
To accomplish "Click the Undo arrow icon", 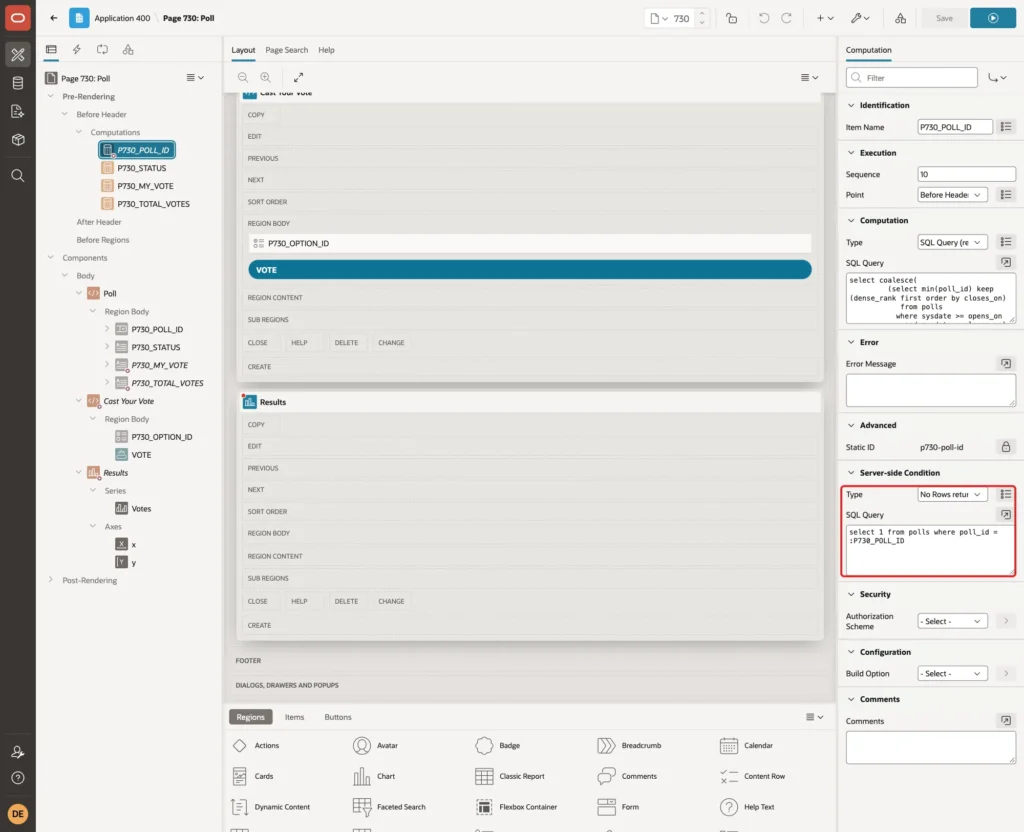I will 763,18.
